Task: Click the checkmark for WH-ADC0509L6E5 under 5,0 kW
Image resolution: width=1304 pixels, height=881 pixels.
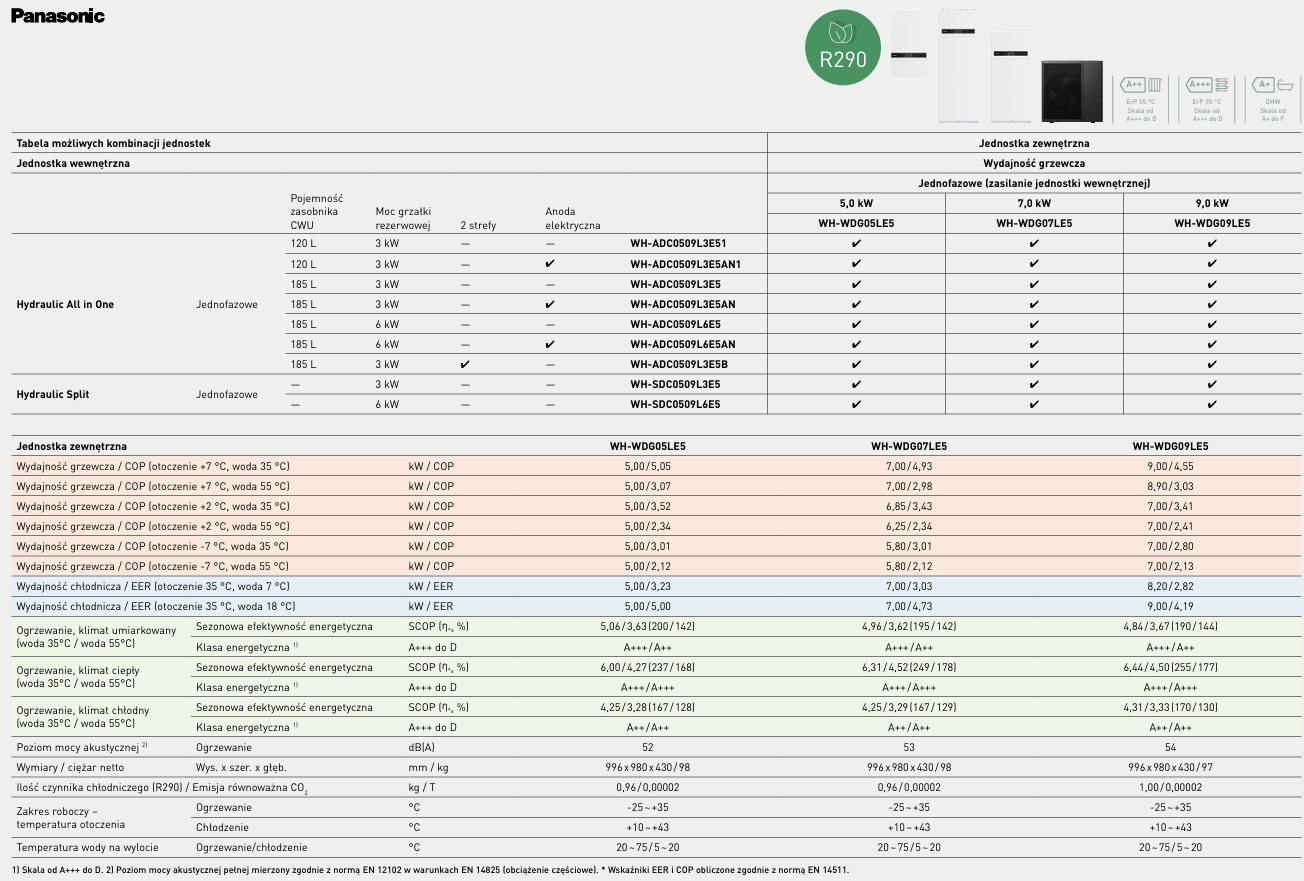Action: pyautogui.click(x=856, y=324)
